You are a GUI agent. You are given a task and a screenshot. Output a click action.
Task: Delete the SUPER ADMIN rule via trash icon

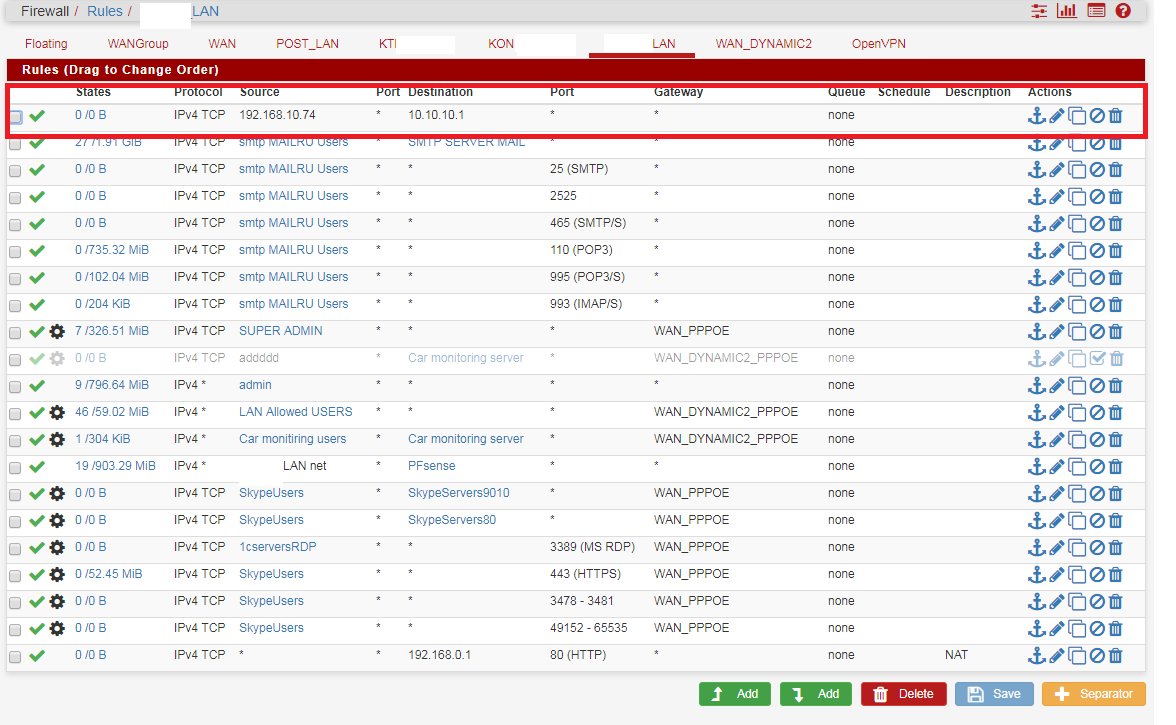(1116, 331)
